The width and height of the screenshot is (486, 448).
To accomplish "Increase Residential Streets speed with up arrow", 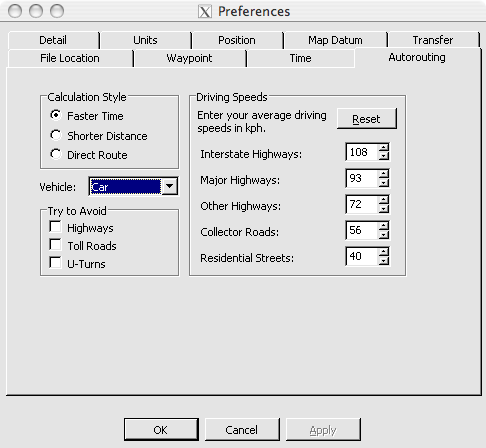I will tap(384, 252).
